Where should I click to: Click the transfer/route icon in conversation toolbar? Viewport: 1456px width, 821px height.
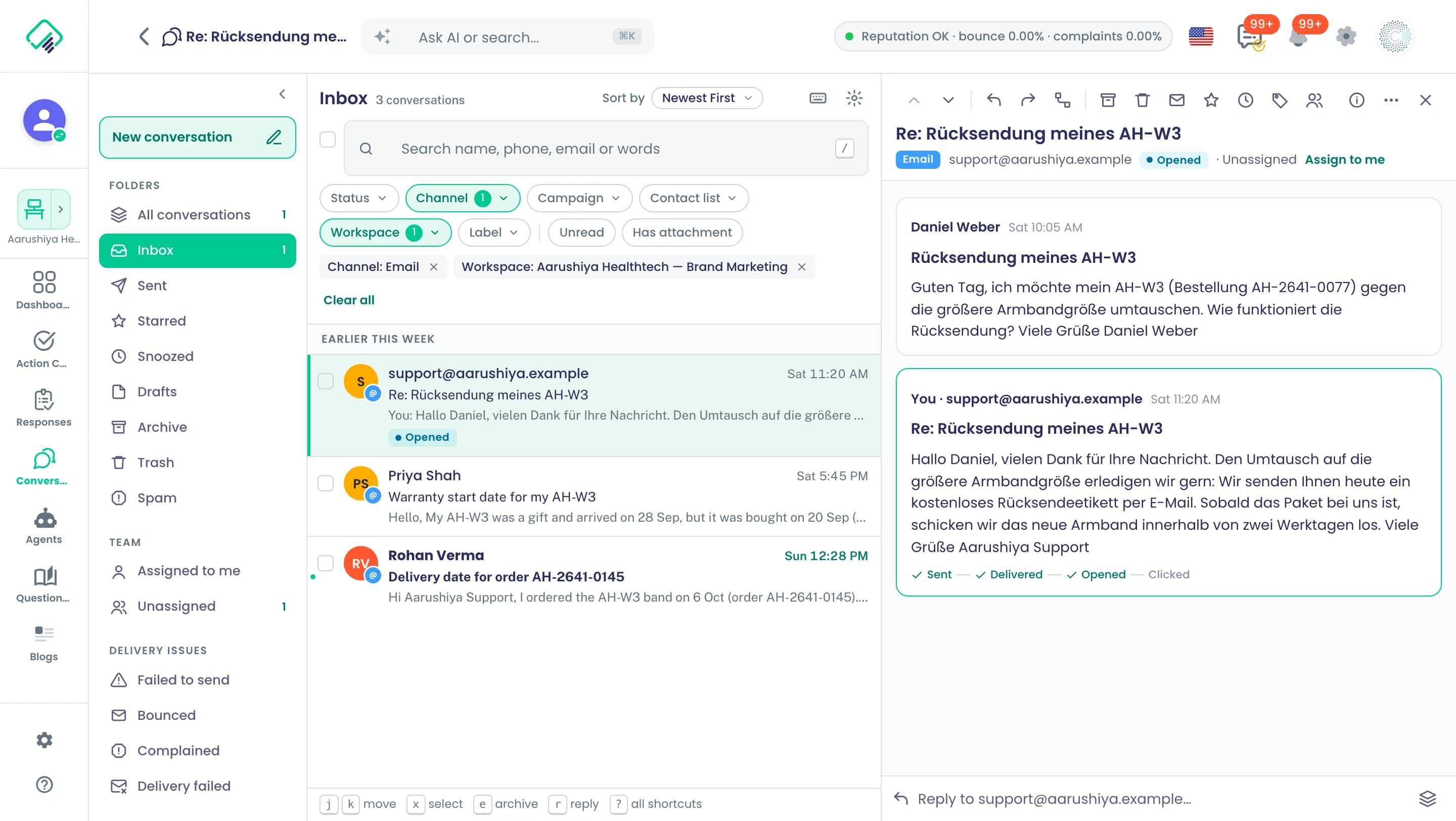pyautogui.click(x=1062, y=100)
